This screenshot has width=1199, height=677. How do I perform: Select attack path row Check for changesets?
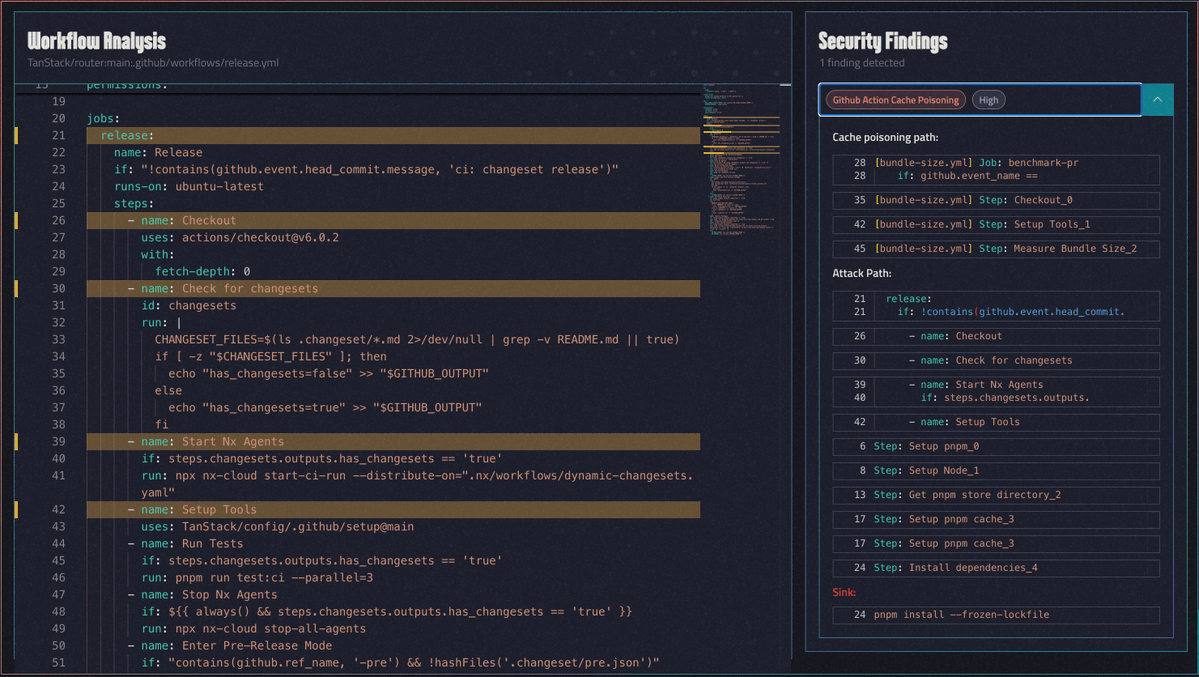pos(996,360)
